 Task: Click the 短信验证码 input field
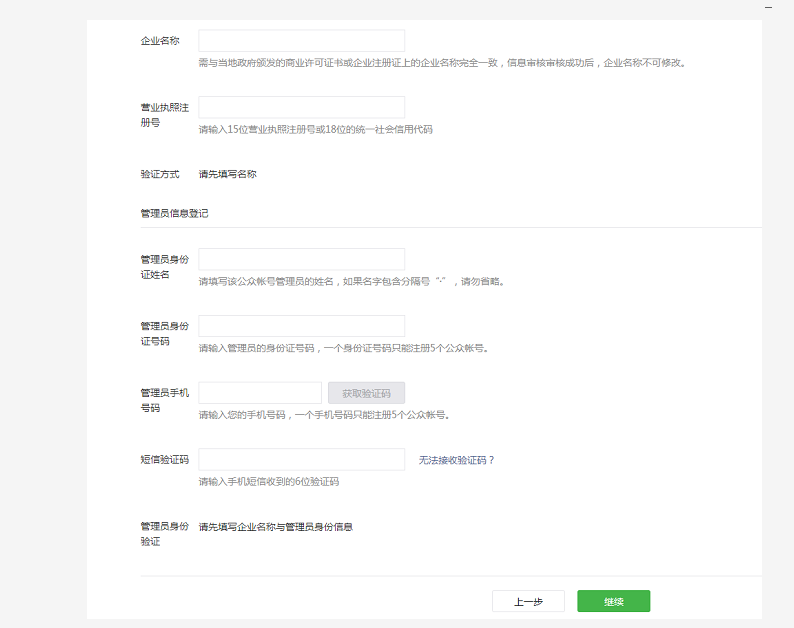[x=301, y=459]
